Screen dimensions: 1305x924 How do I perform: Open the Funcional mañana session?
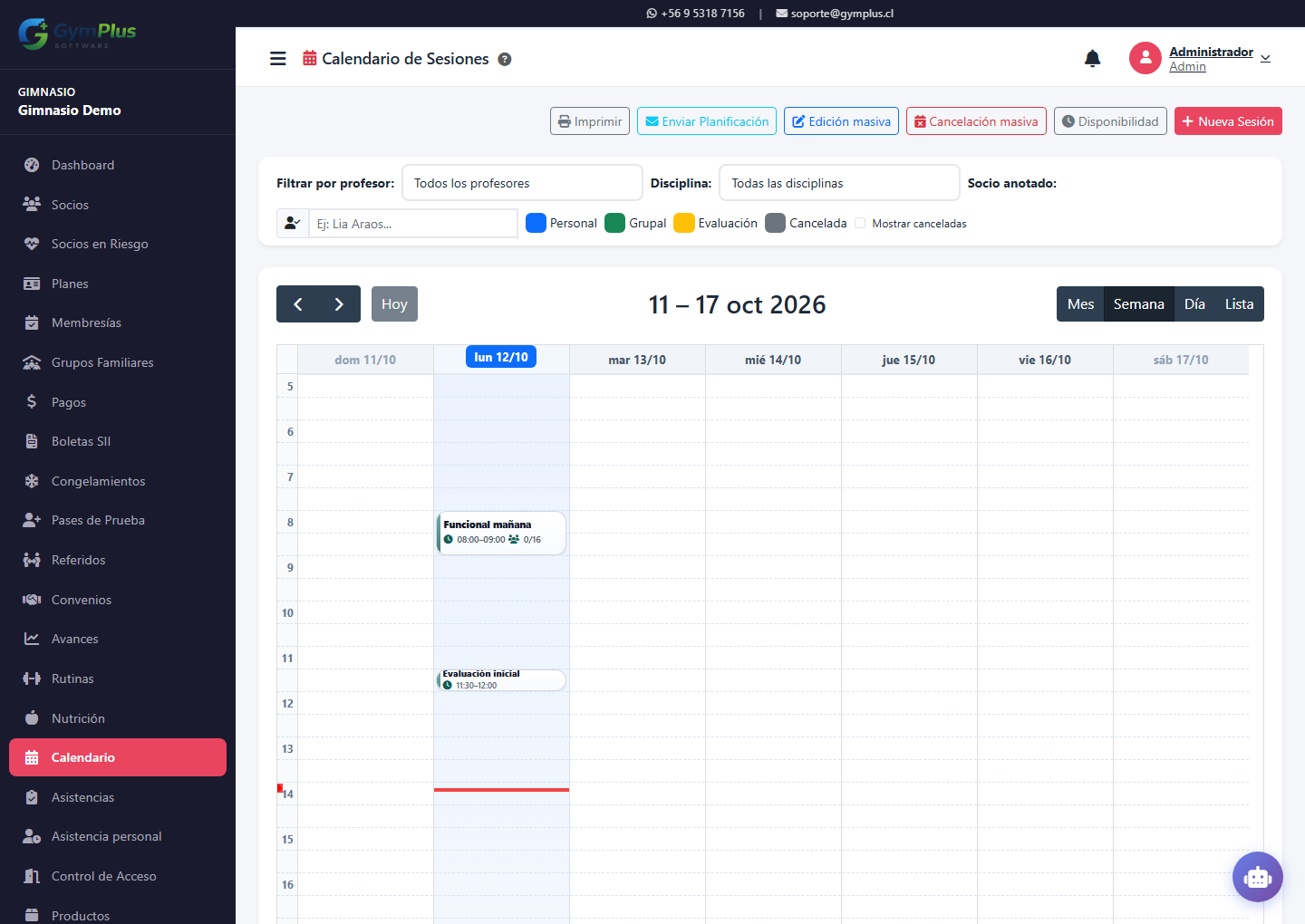(501, 533)
